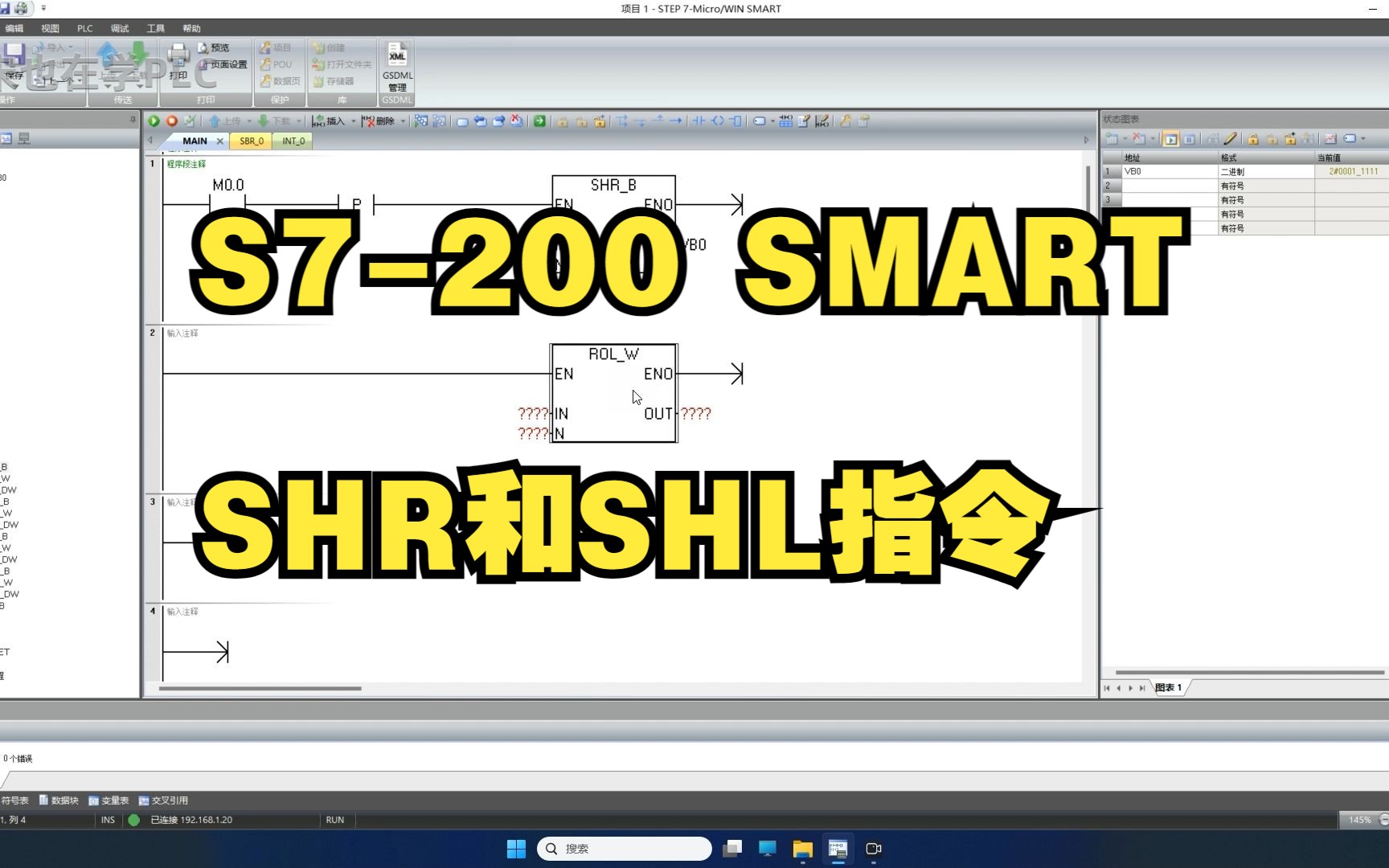Switch to the INT_0 tab
The image size is (1389, 868).
[x=293, y=141]
